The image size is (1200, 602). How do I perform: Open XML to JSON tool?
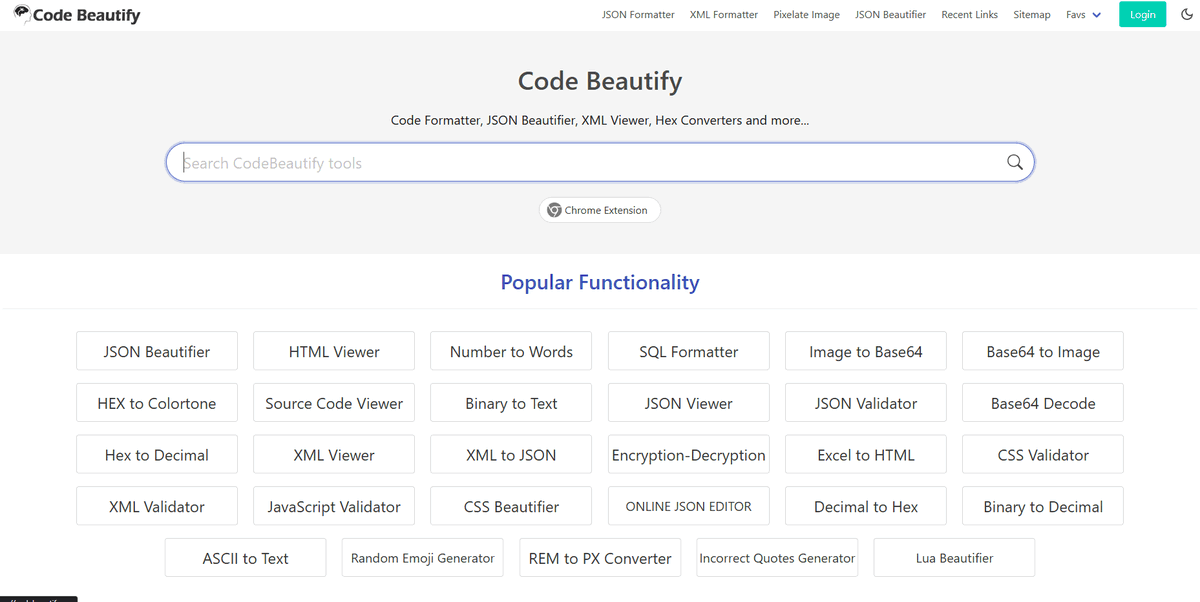[511, 454]
